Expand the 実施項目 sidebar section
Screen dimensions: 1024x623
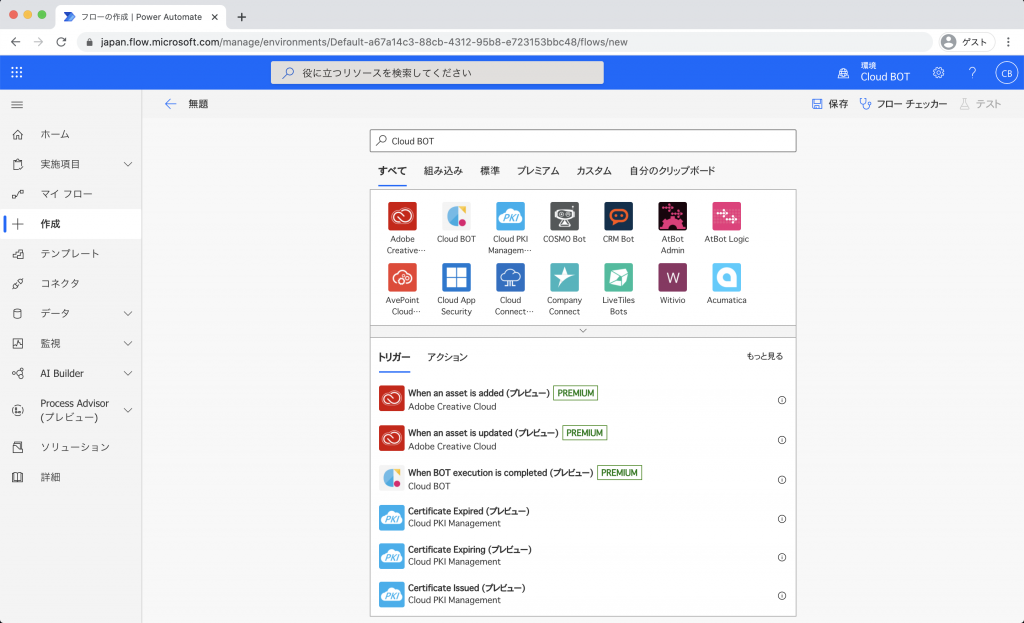(128, 165)
